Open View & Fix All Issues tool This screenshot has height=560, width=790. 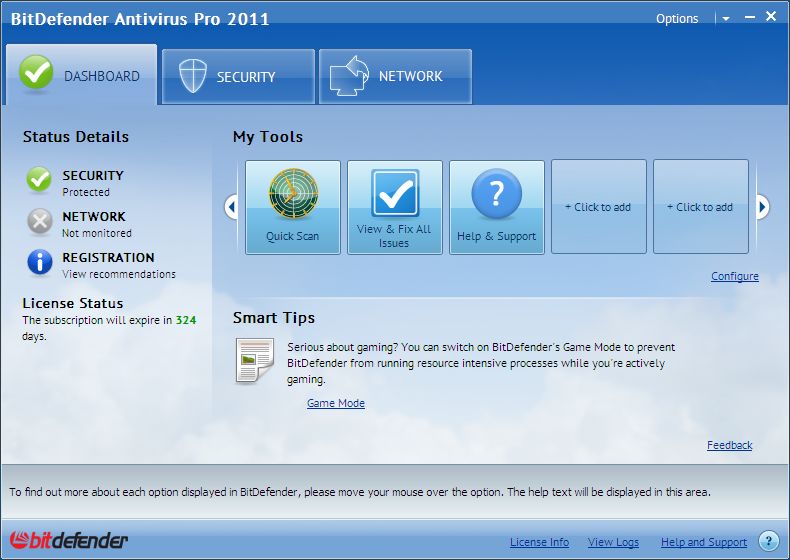[395, 196]
